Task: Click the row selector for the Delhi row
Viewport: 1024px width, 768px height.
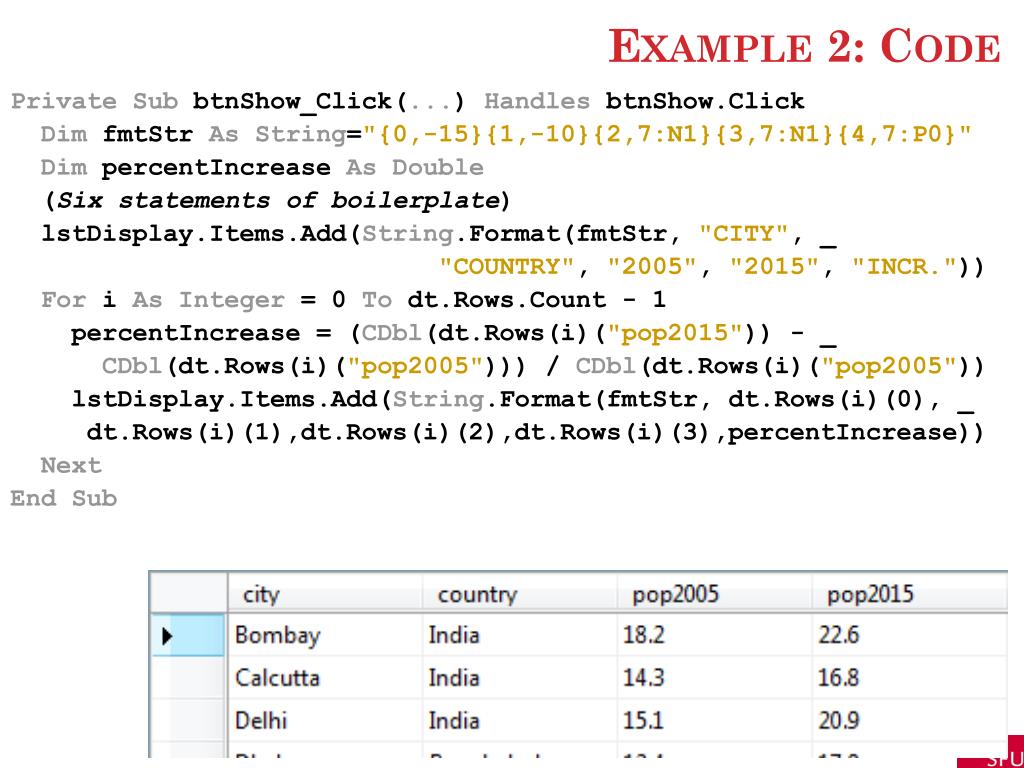Action: coord(188,720)
